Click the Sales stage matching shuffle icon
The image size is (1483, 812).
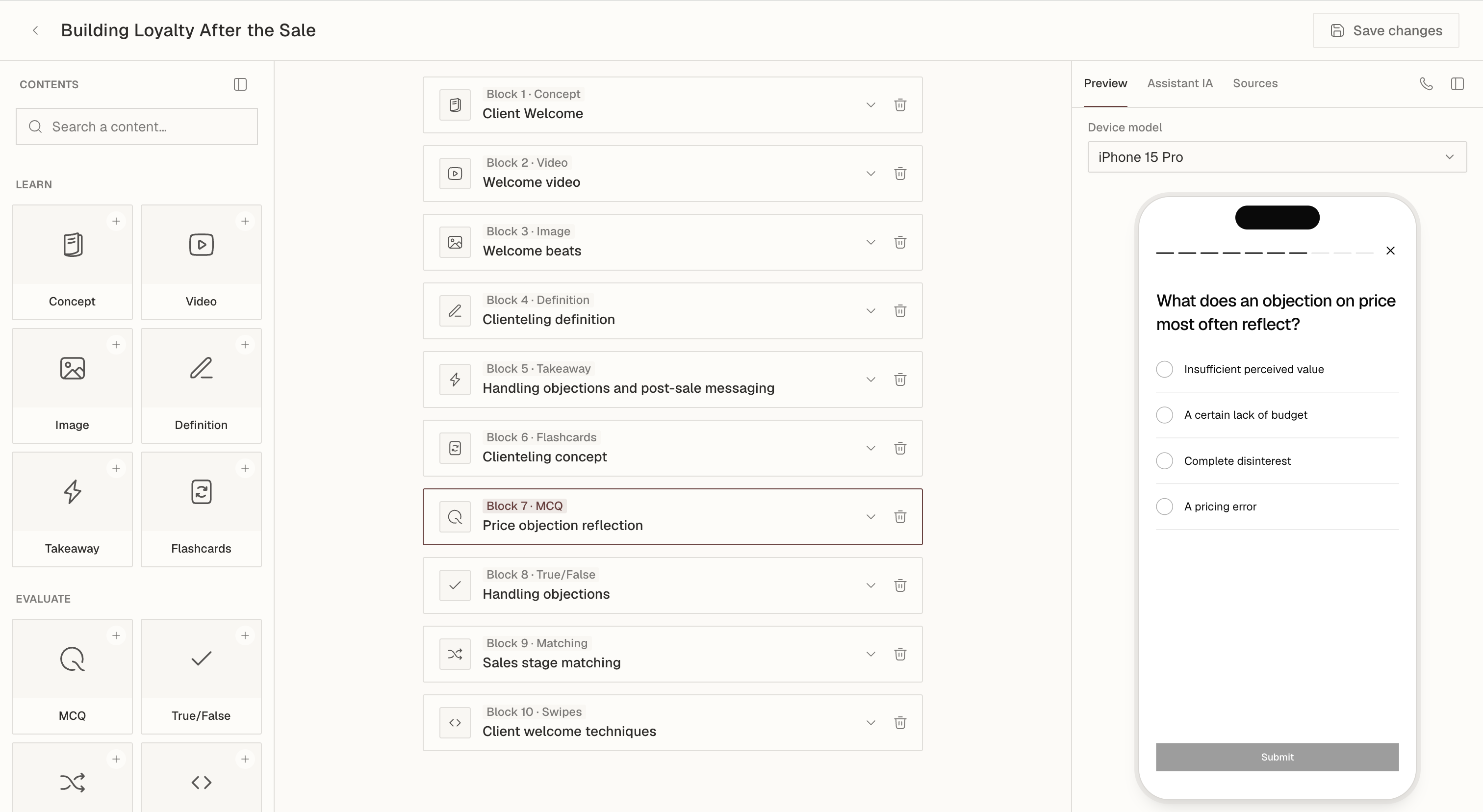tap(455, 654)
